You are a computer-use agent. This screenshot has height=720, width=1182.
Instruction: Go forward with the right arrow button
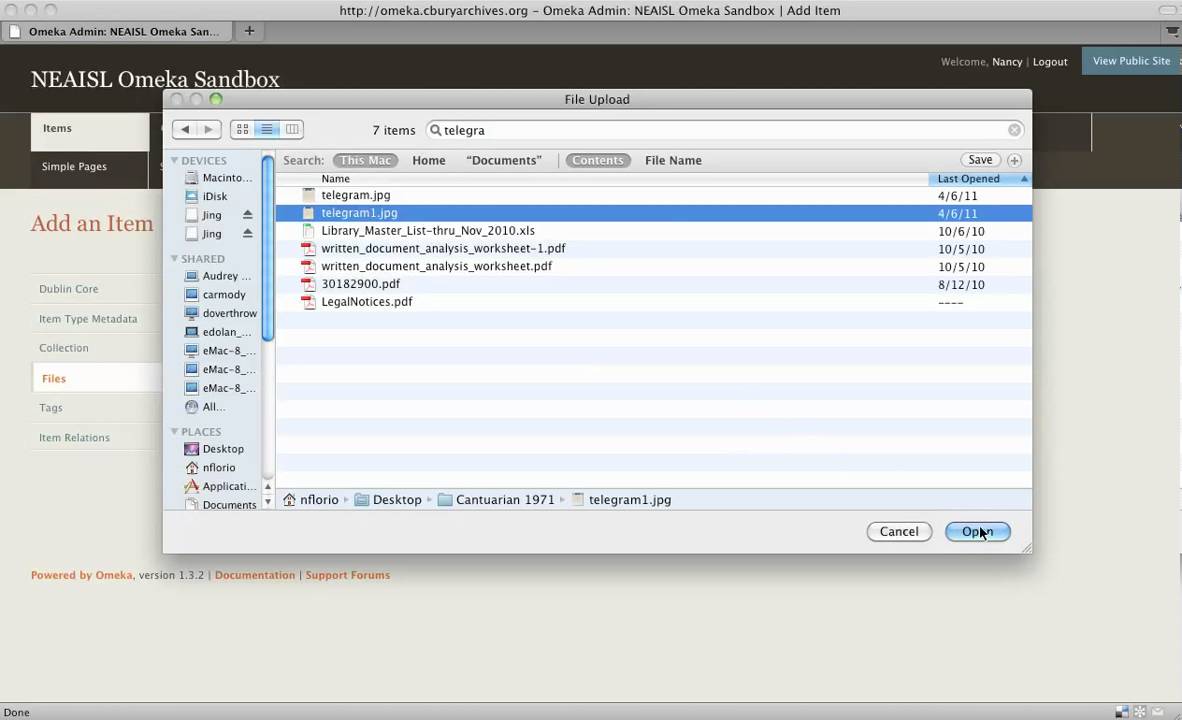pyautogui.click(x=209, y=130)
